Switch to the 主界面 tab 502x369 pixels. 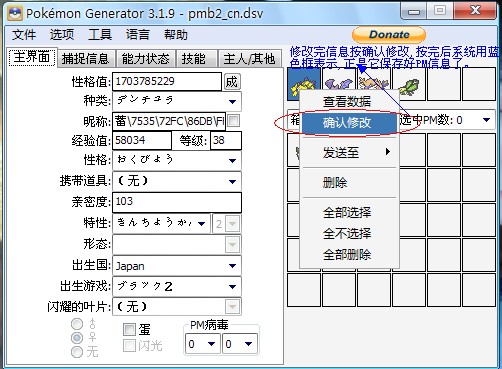[32, 57]
